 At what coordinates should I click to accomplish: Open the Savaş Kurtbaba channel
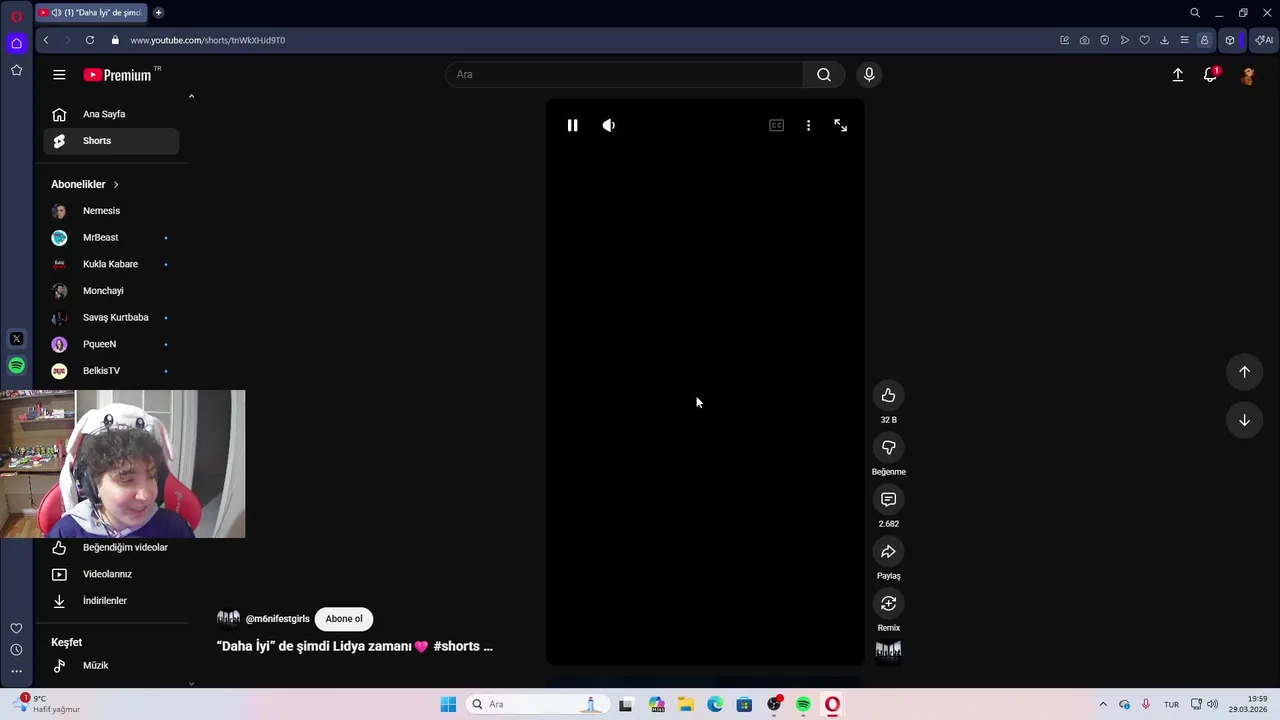click(111, 317)
